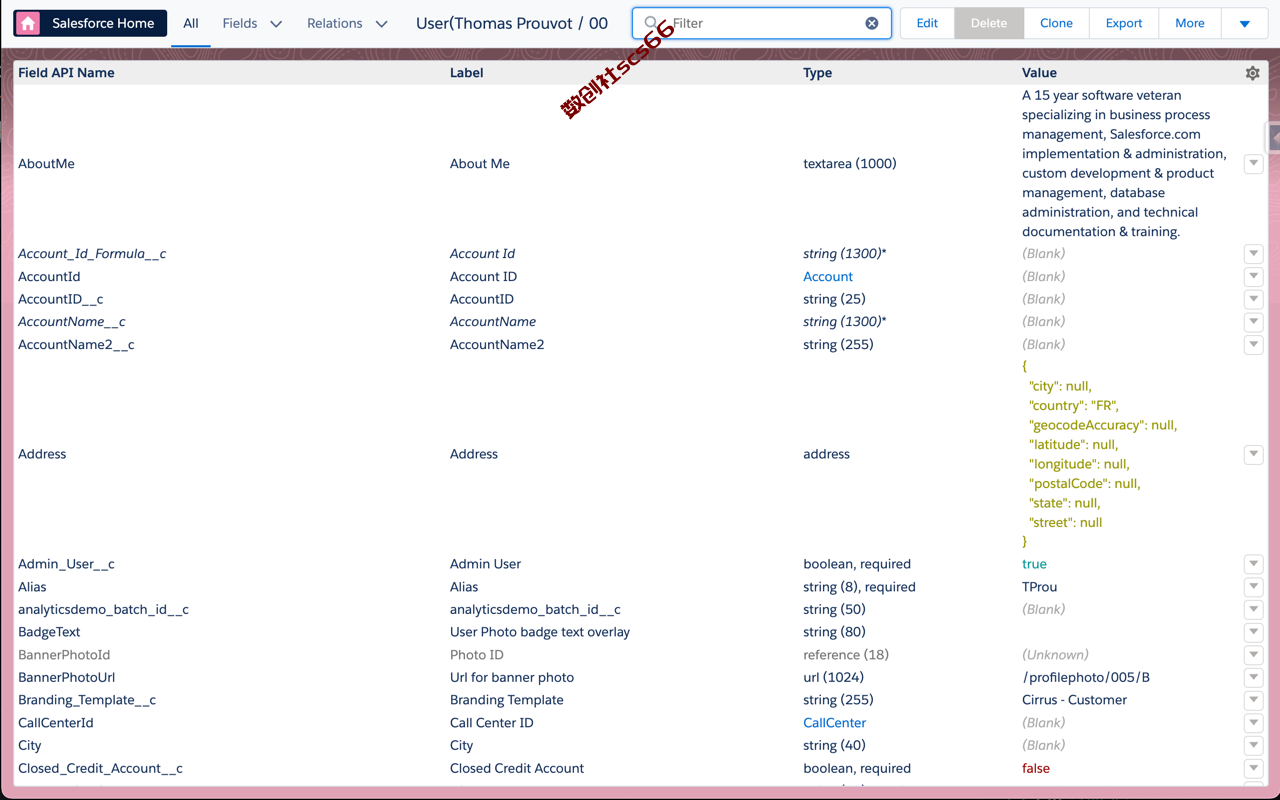Open the More menu button
Image resolution: width=1280 pixels, height=800 pixels.
pyautogui.click(x=1190, y=23)
